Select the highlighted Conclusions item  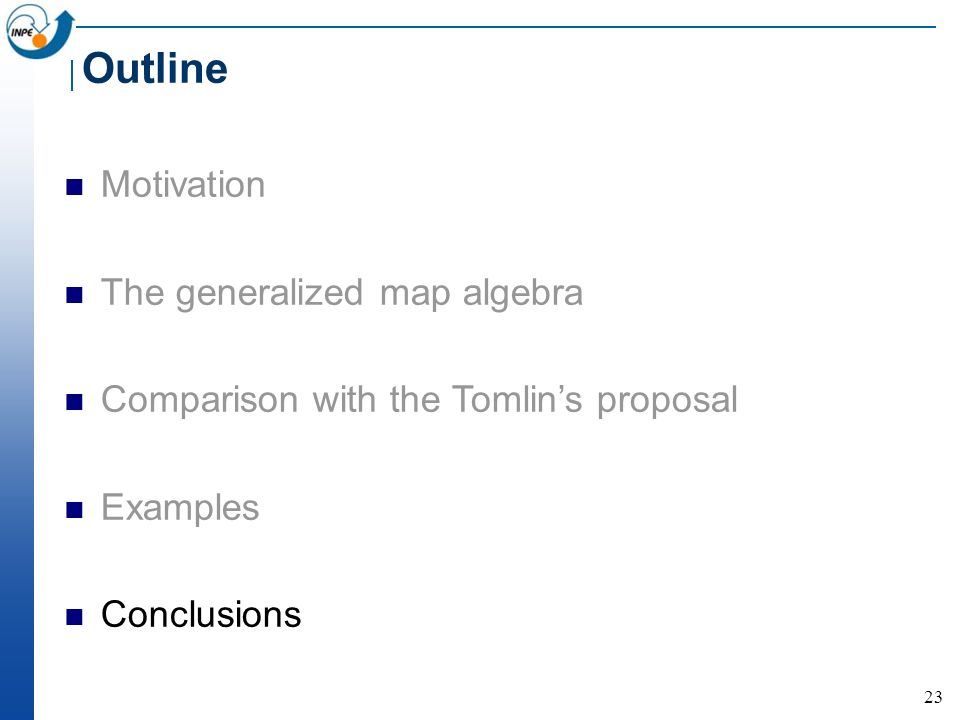coord(201,614)
